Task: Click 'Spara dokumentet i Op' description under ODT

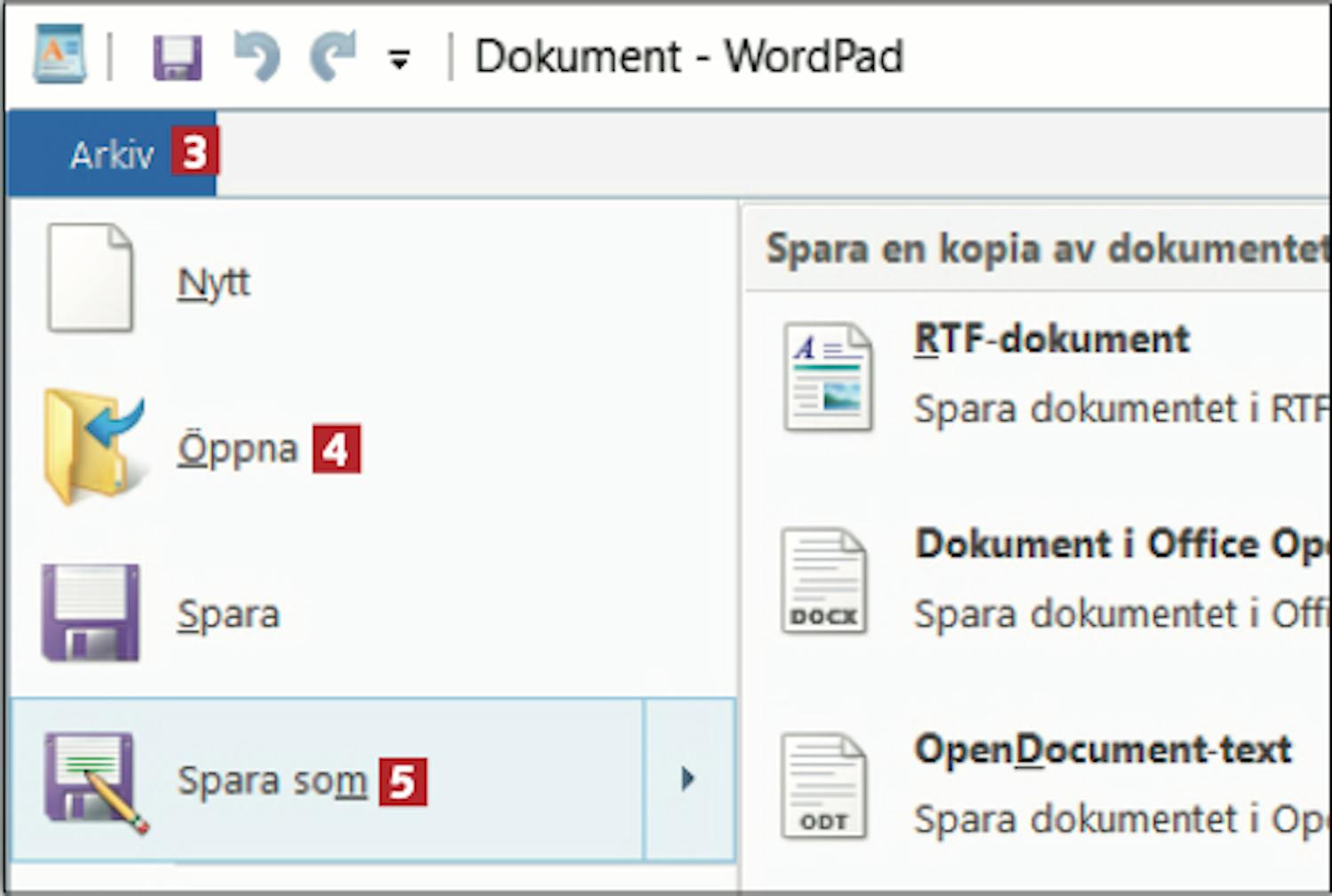Action: coord(1122,820)
